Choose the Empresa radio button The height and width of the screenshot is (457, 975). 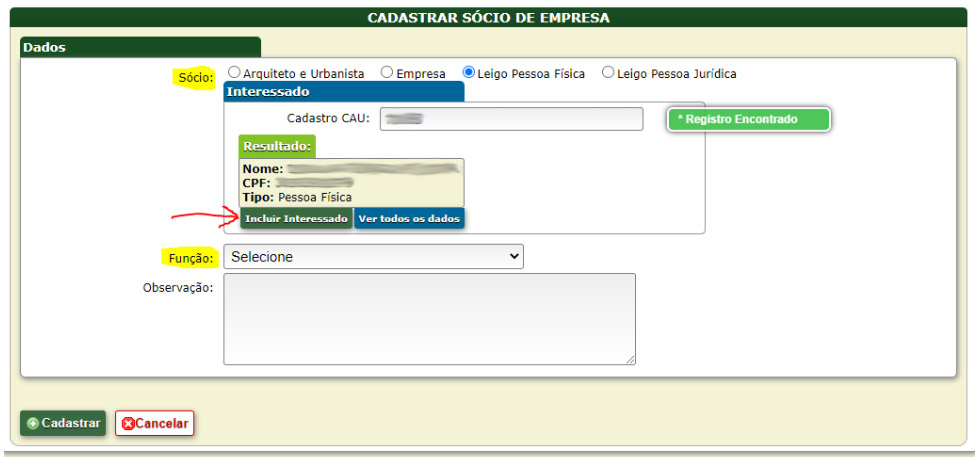coord(387,73)
